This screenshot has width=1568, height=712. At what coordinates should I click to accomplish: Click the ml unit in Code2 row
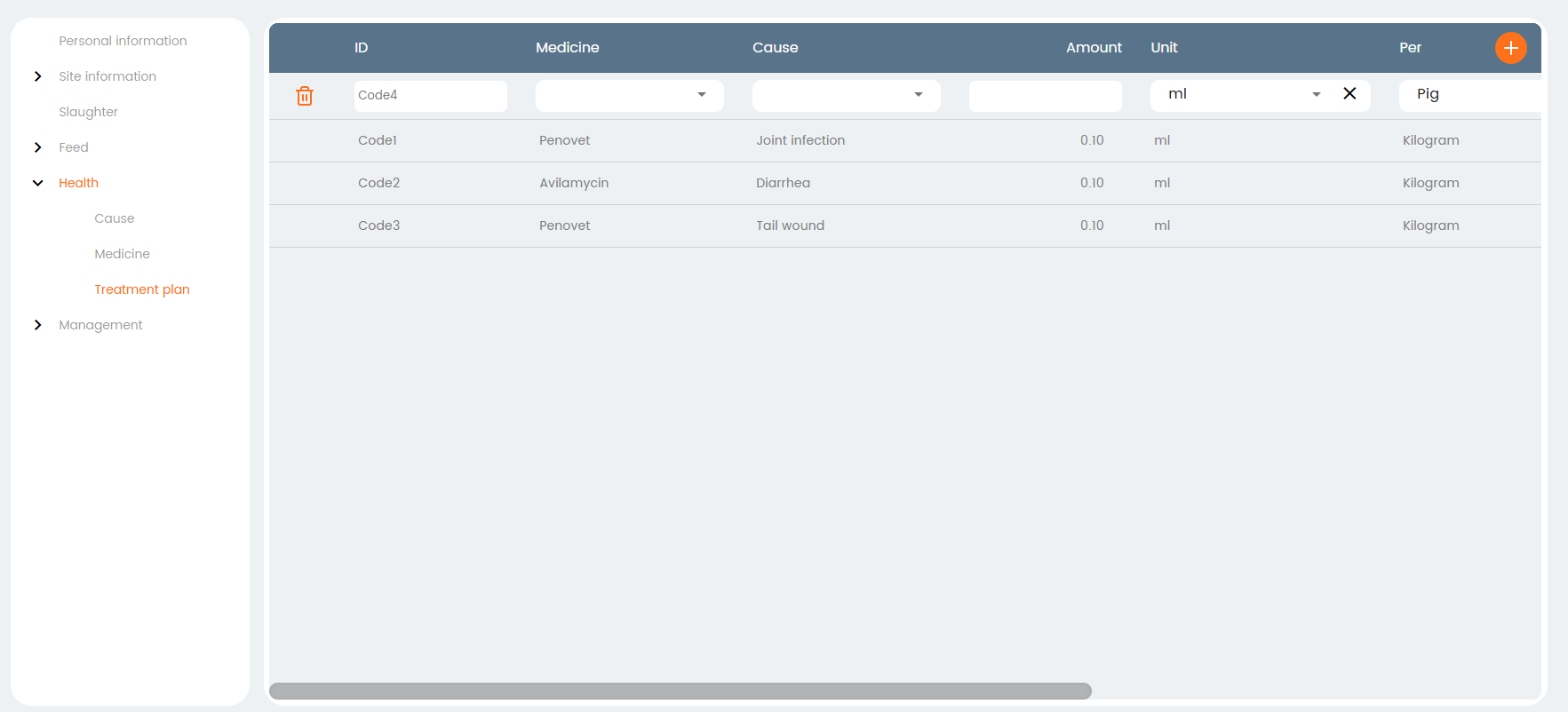tap(1162, 183)
